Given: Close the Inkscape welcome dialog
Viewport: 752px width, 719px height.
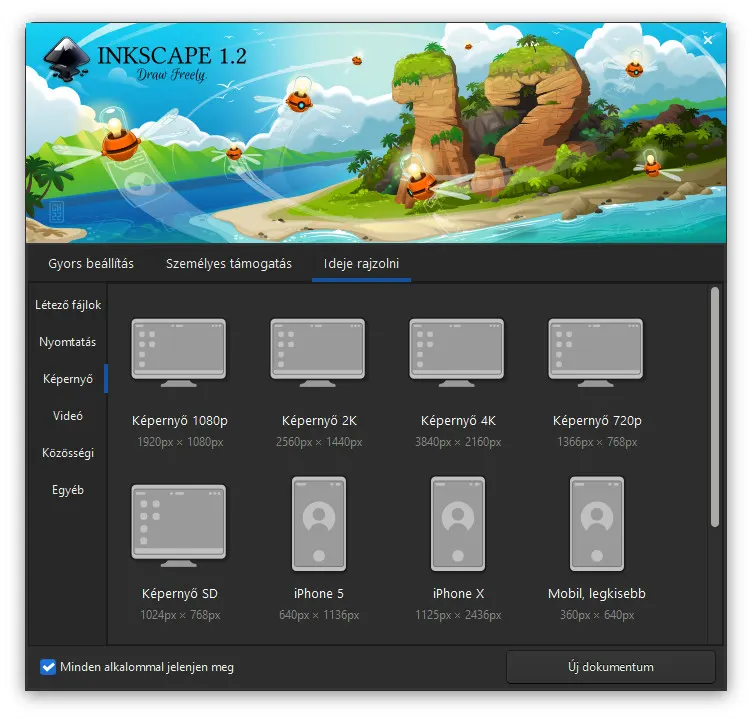Looking at the screenshot, I should (708, 40).
